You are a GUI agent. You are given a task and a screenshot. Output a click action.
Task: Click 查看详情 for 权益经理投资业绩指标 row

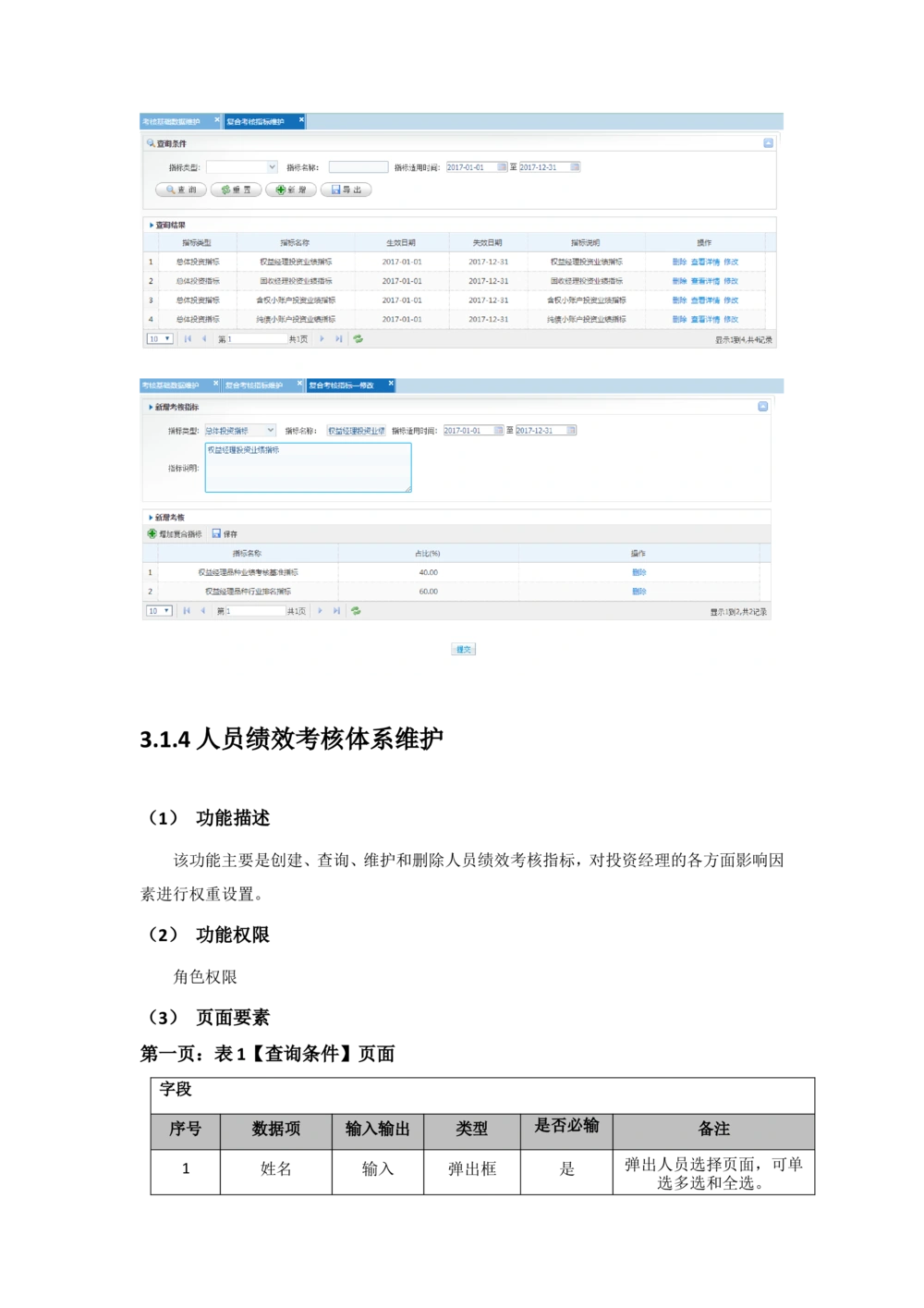click(705, 263)
